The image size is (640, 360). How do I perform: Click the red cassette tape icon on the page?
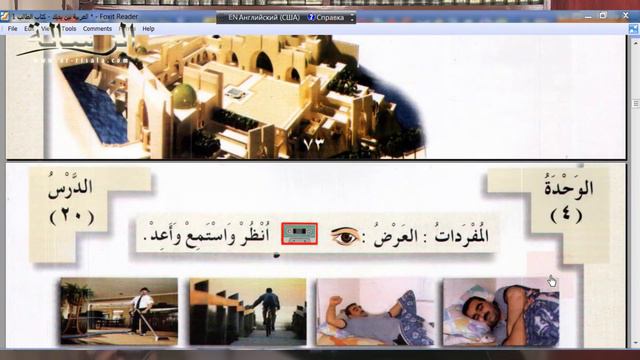(x=299, y=234)
